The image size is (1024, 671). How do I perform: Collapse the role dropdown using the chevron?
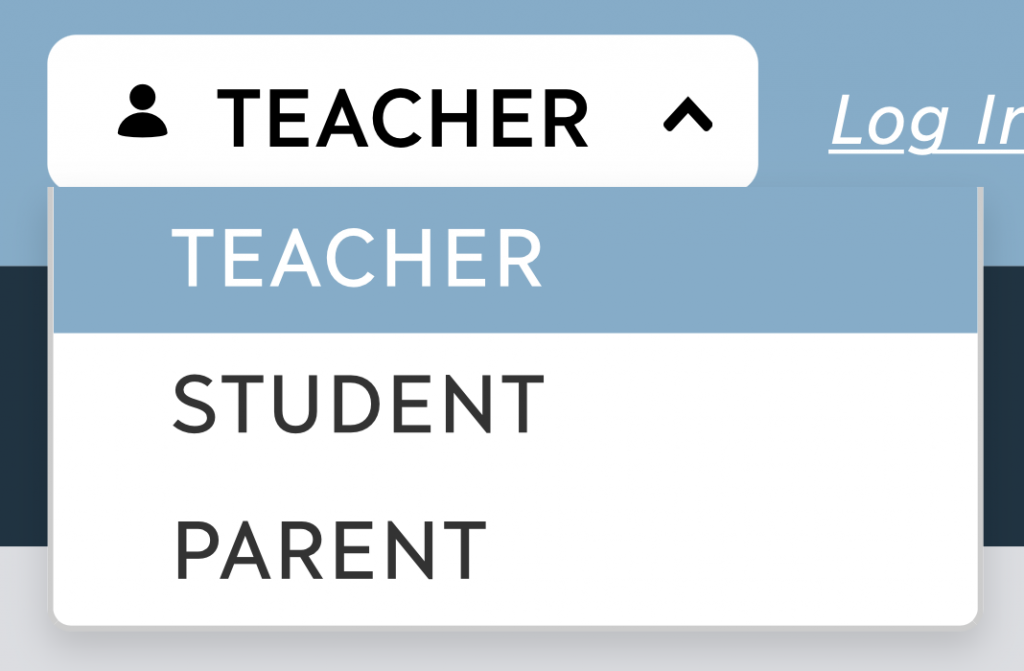[688, 114]
